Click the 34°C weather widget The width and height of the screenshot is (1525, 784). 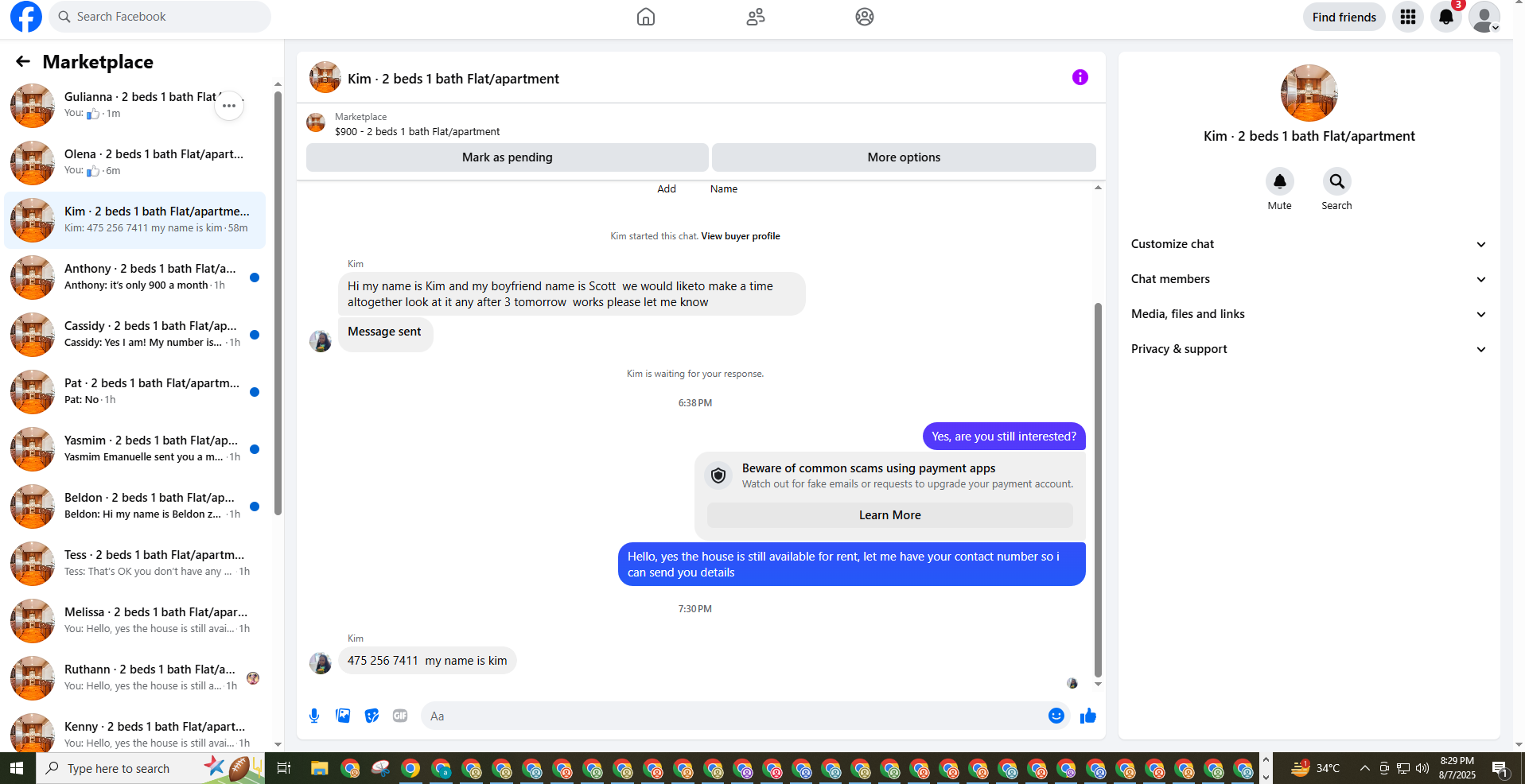1316,768
